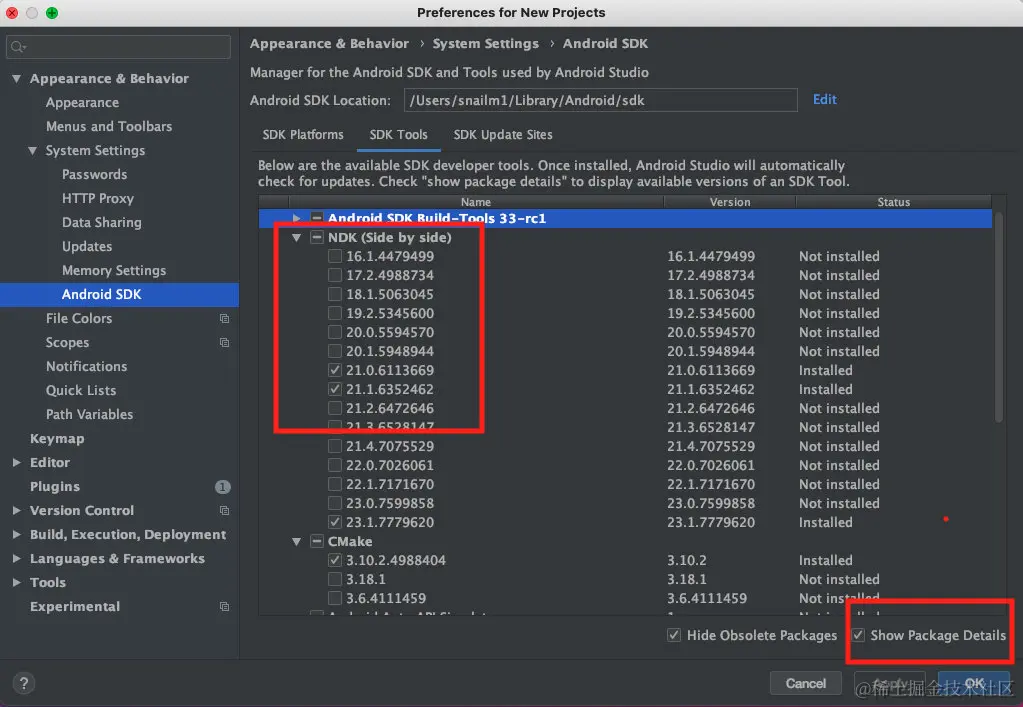Collapse the CMake group
The image size is (1023, 707).
(297, 541)
